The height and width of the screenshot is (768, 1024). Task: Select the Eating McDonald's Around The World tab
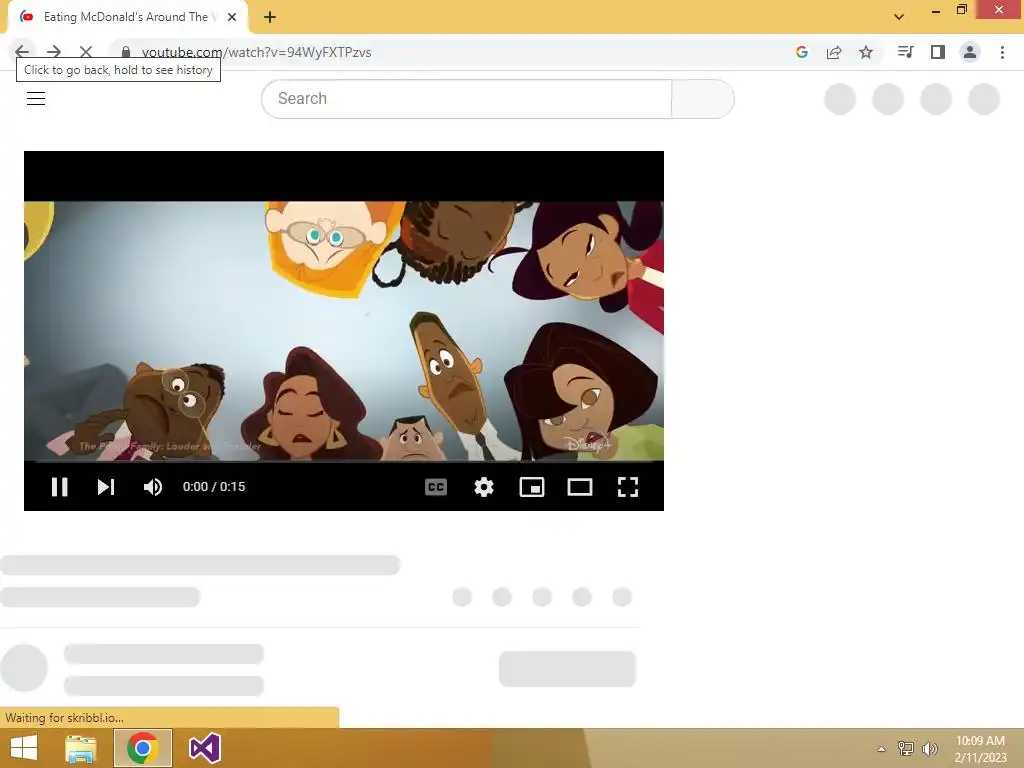point(126,17)
